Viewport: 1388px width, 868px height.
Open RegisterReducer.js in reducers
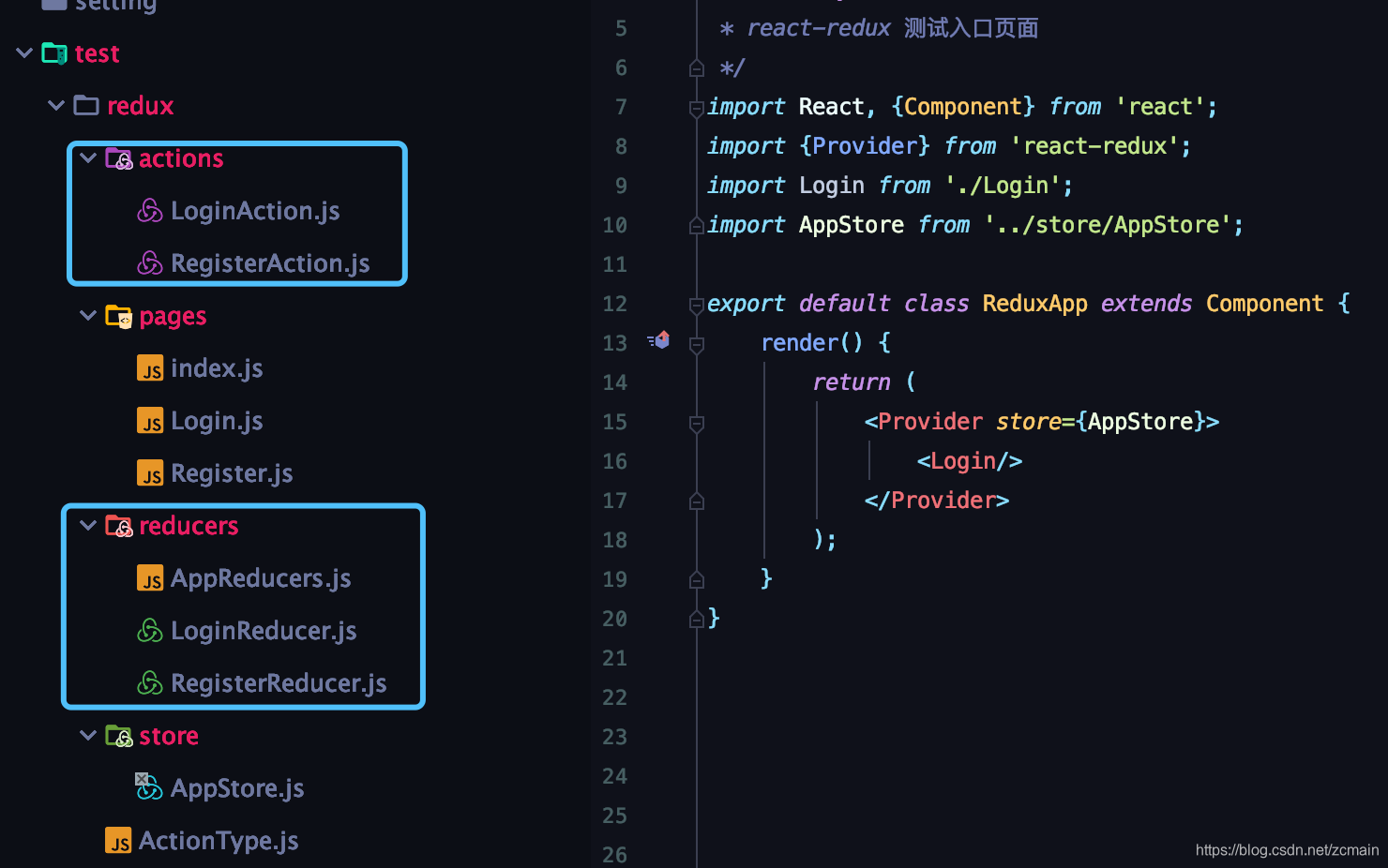click(279, 683)
